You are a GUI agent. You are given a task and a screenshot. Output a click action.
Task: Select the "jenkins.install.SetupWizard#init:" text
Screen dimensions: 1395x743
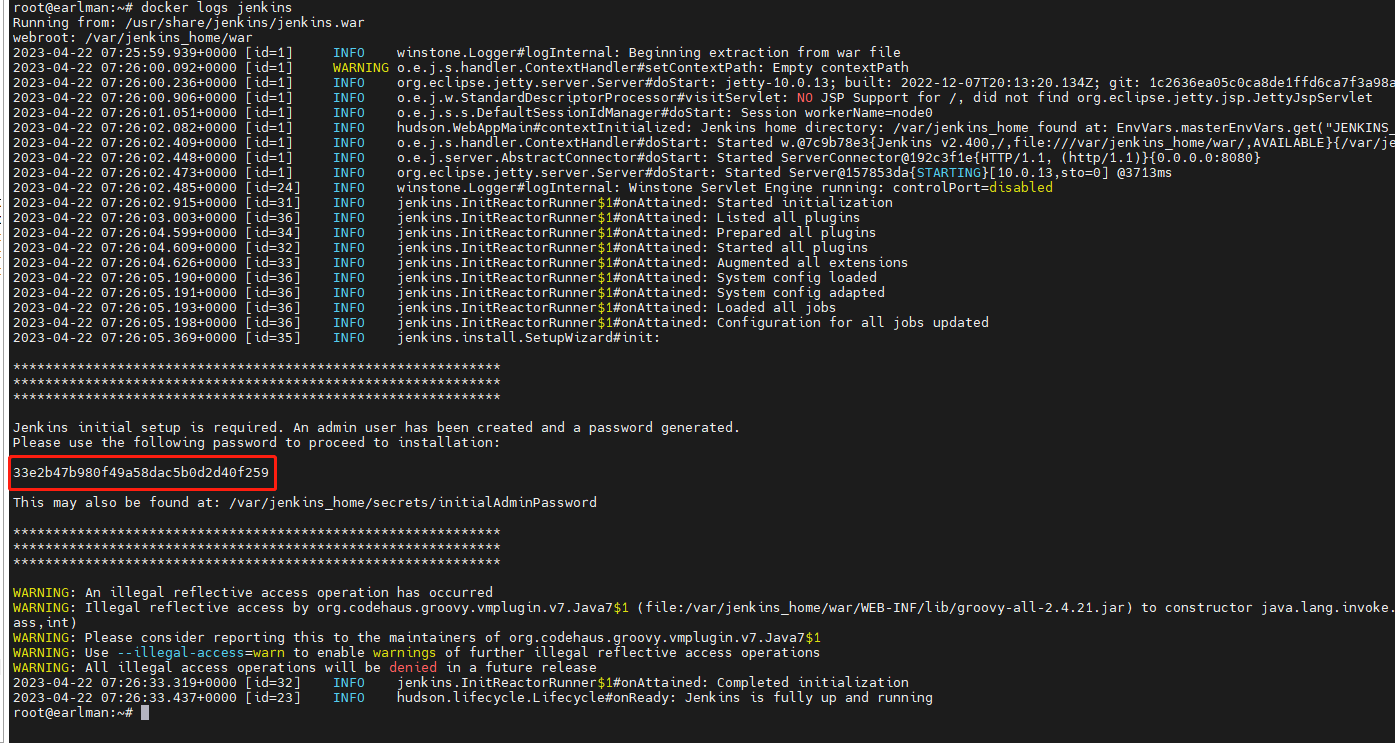[x=528, y=338]
